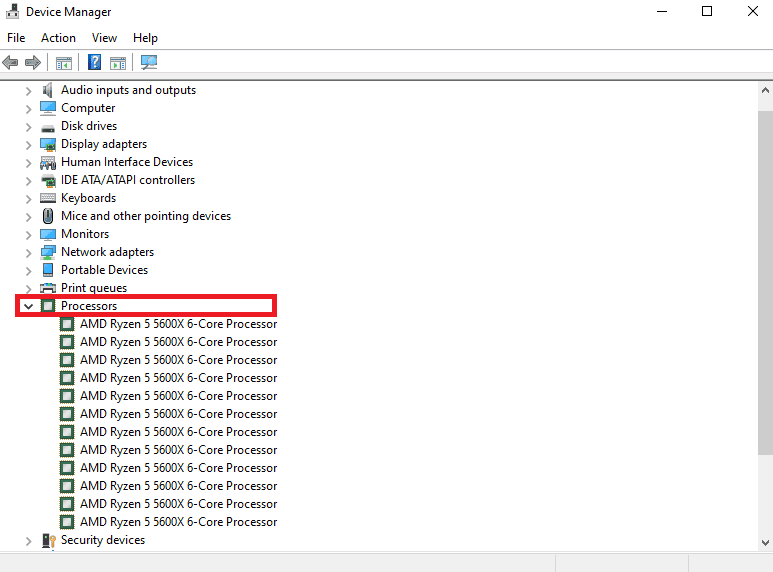Expand Portable Devices
Viewport: 773px width, 572px height.
[x=29, y=271]
